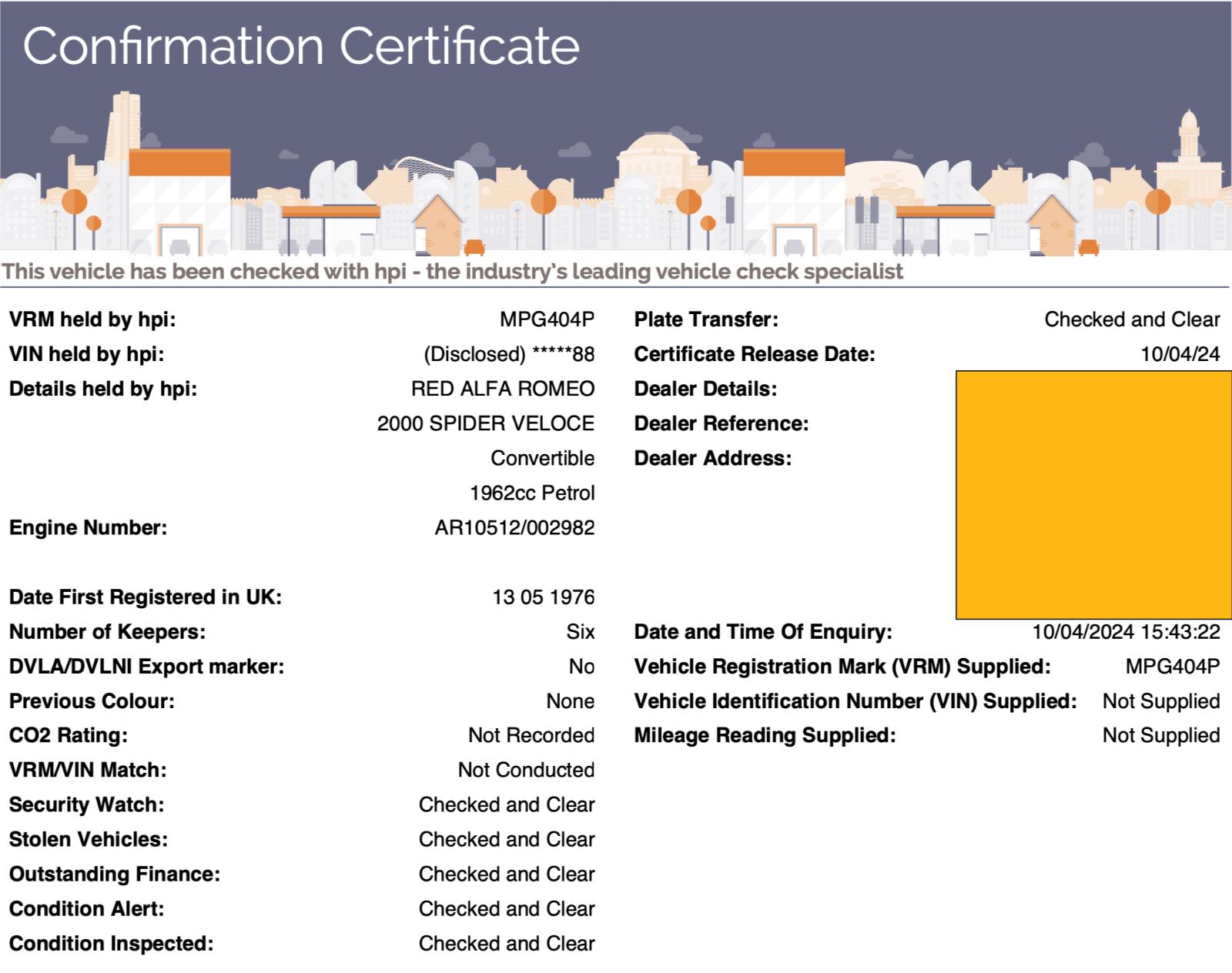This screenshot has width=1232, height=973.
Task: Click the 'Engine Number:' label
Action: coord(88,528)
